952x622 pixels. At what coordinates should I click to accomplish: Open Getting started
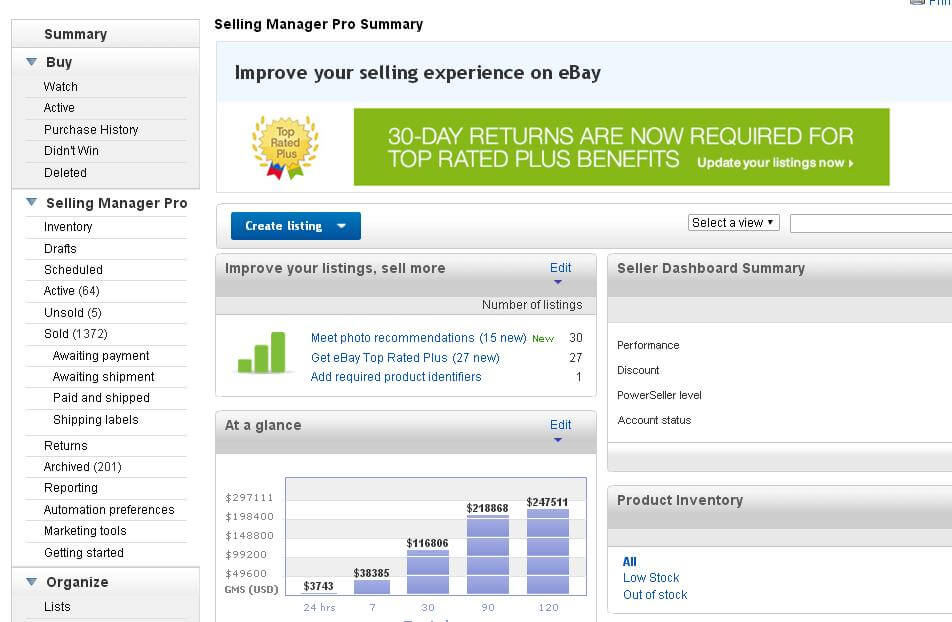[x=84, y=553]
